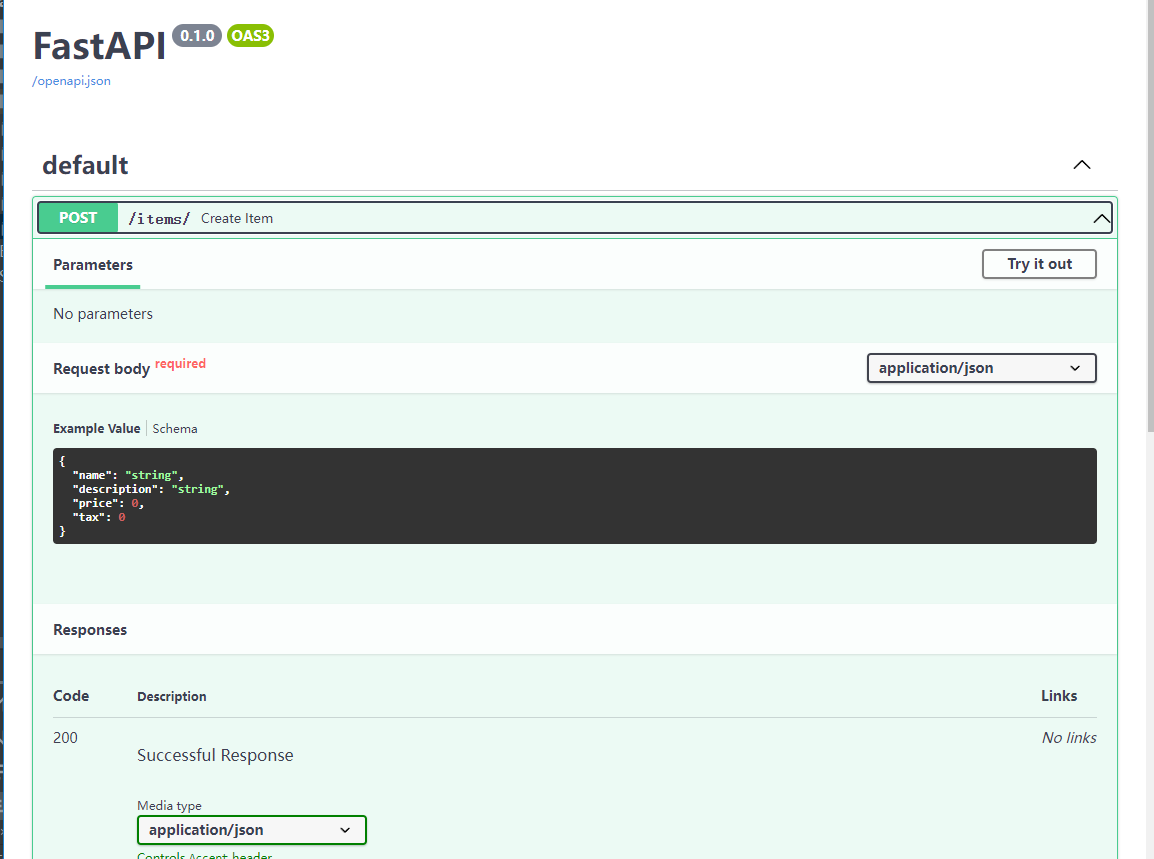1154x859 pixels.
Task: Open the /openapi.json link
Action: [x=71, y=81]
